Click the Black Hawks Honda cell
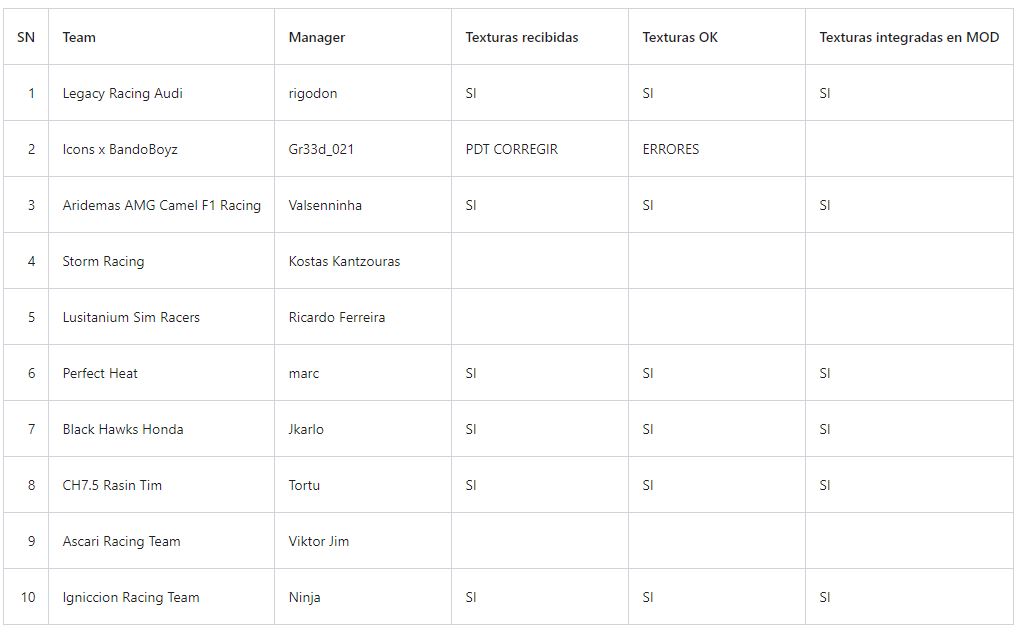Viewport: 1026px width, 639px height. click(x=123, y=429)
